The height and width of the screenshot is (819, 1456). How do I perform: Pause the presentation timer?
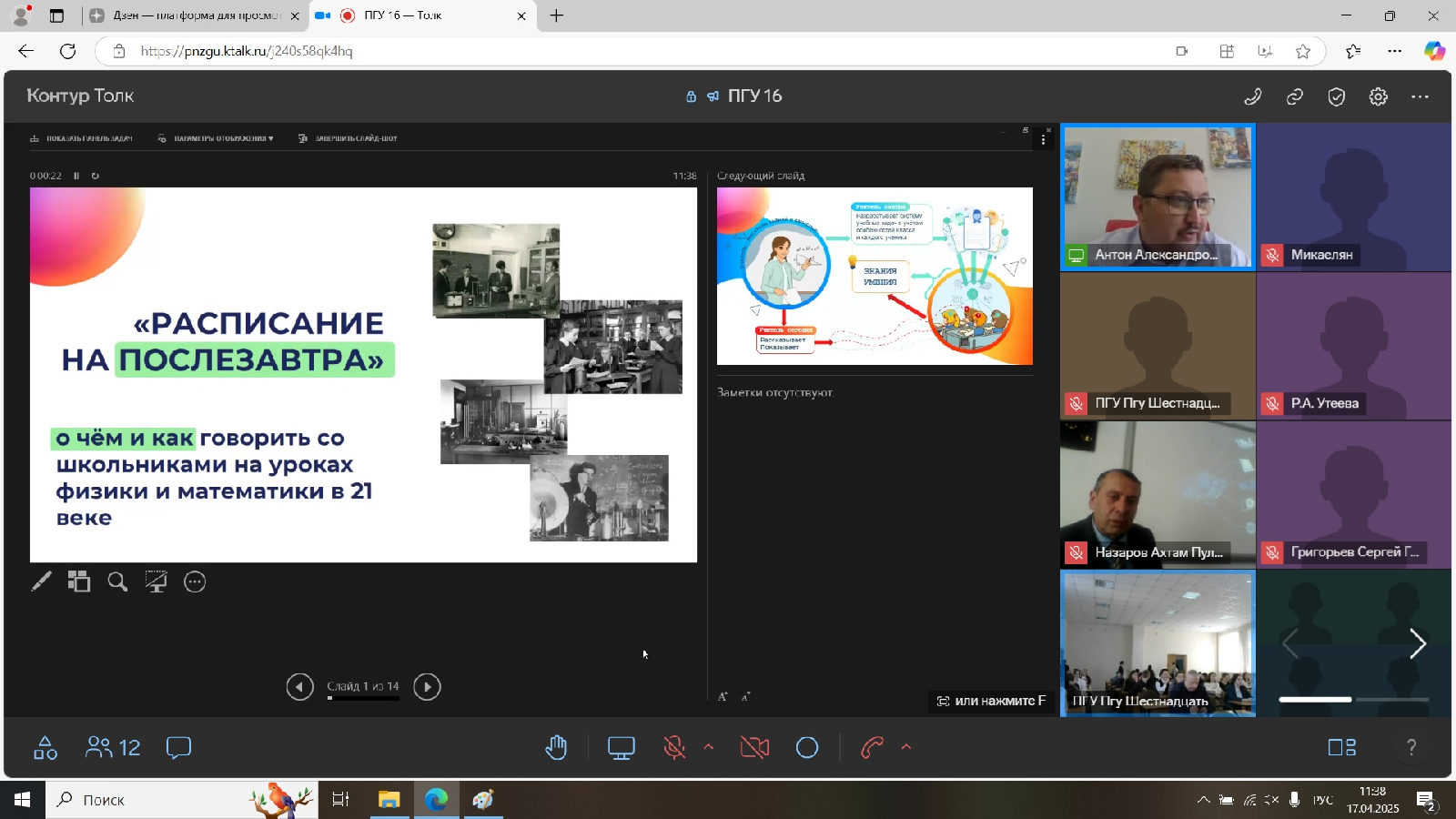click(x=76, y=176)
